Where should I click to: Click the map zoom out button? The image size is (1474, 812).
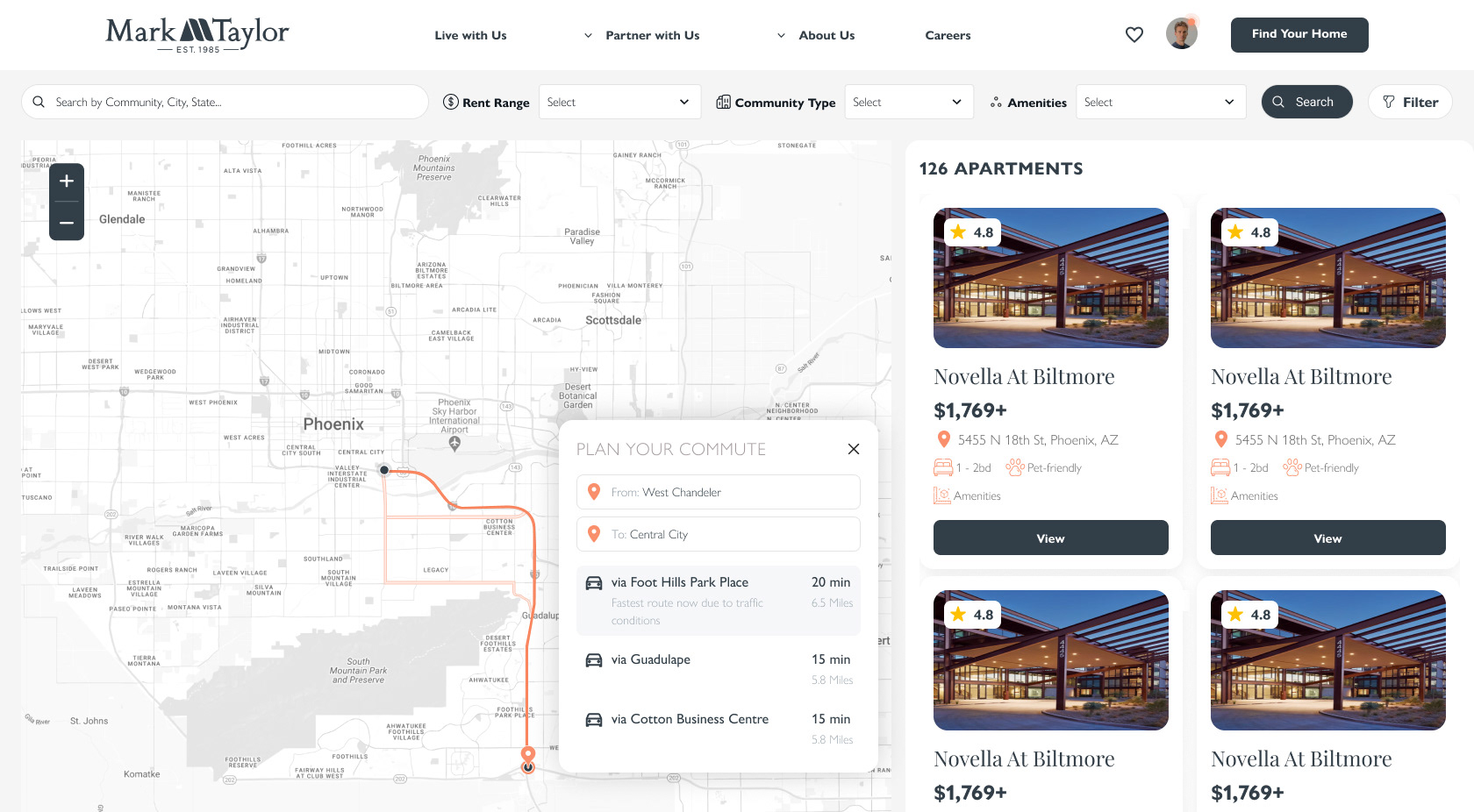tap(67, 222)
